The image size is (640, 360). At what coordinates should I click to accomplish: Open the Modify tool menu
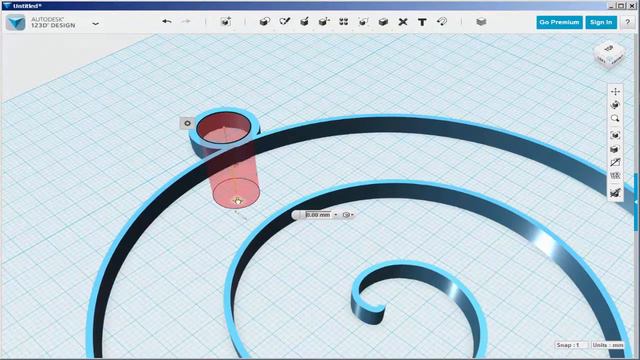324,22
